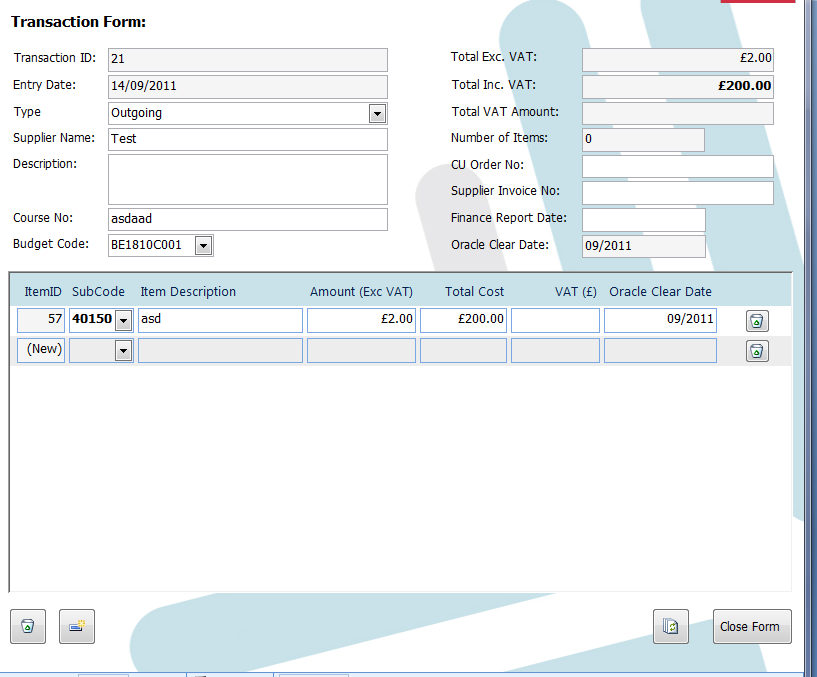This screenshot has height=677, width=817.
Task: Click the ItemID cell showing 57
Action: click(41, 320)
